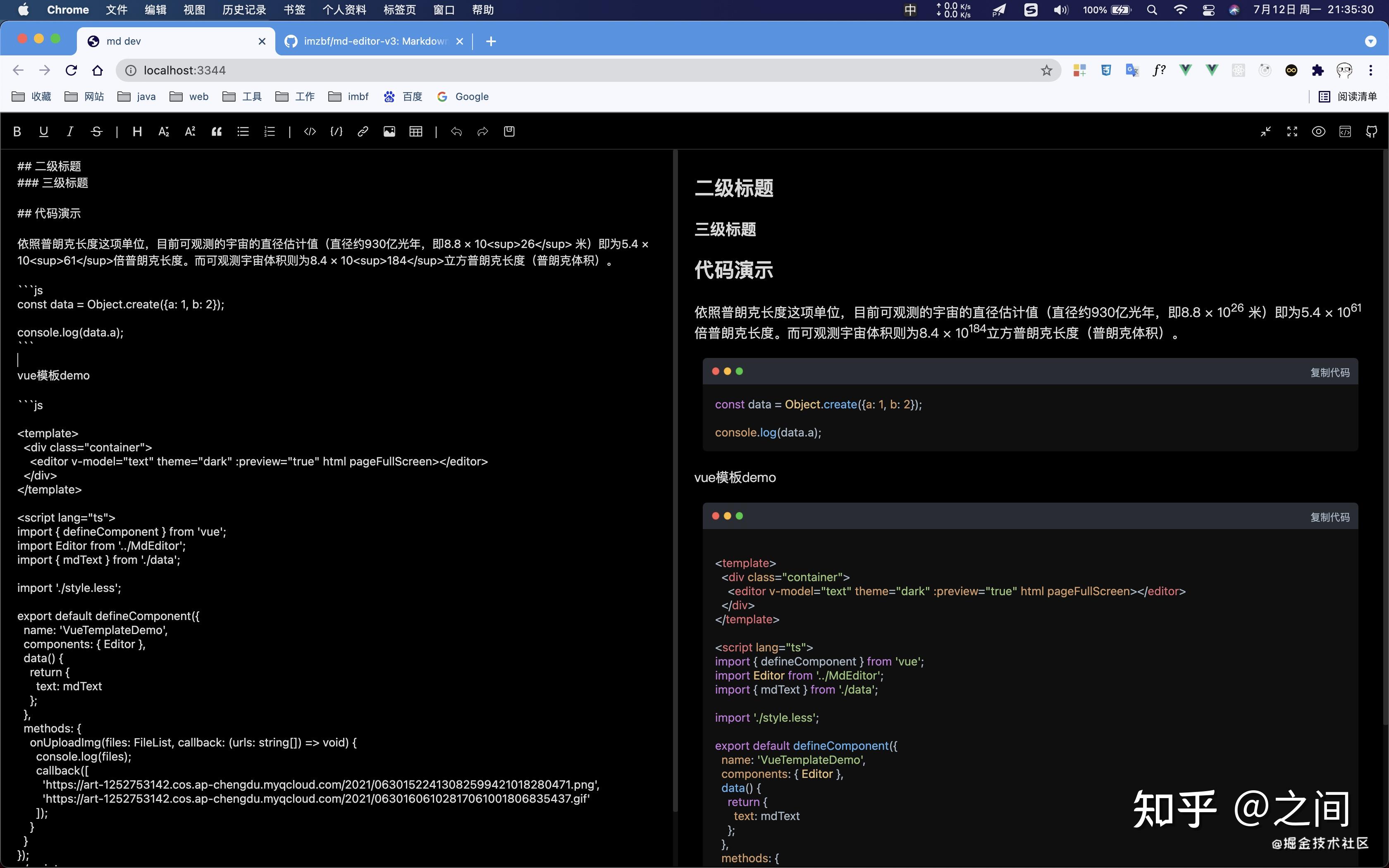Save the document with the save icon
The height and width of the screenshot is (868, 1389).
coord(508,131)
